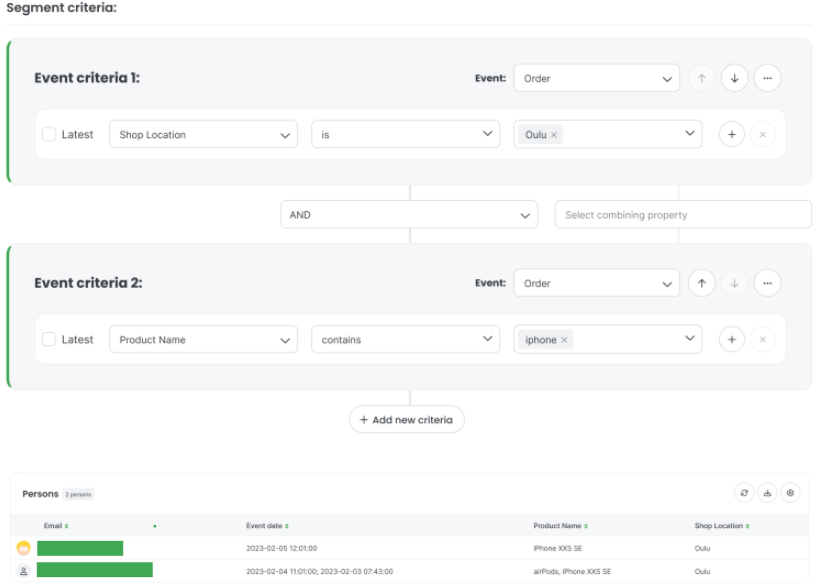Click Oulu location in first person row
This screenshot has width=824, height=586.
point(702,548)
